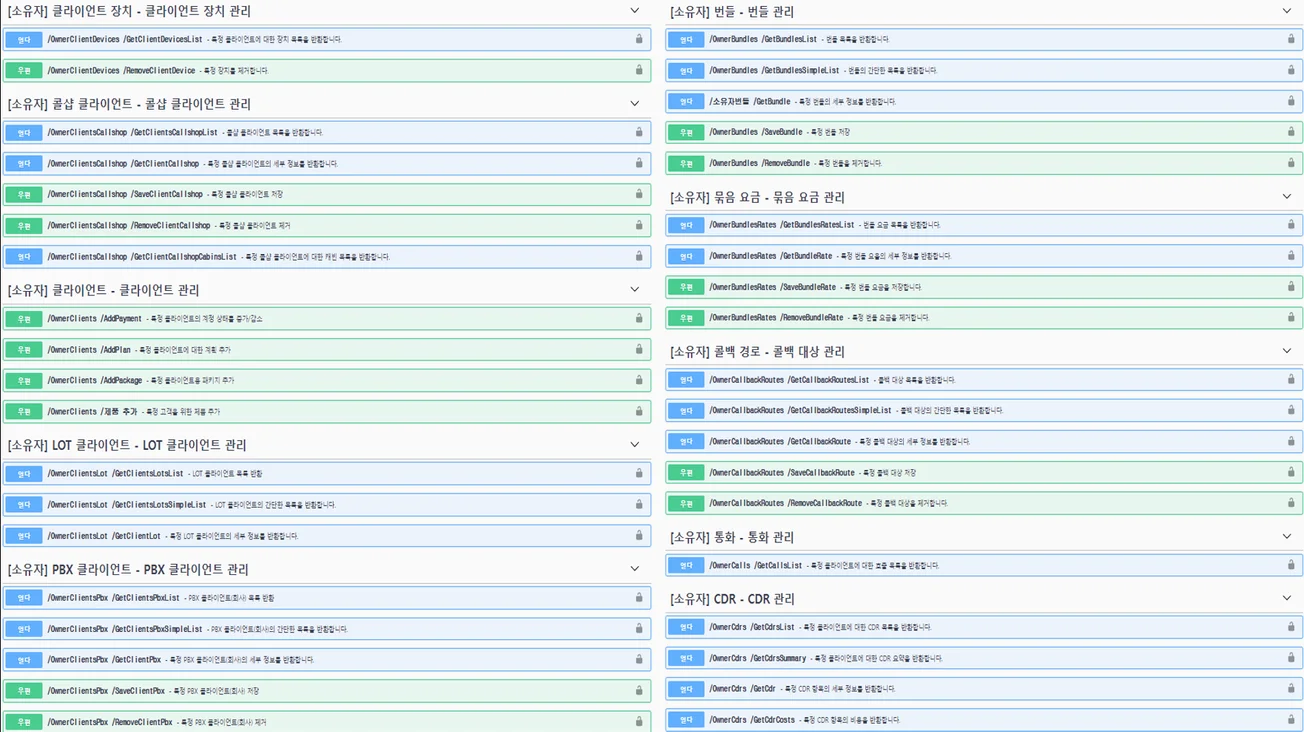Collapse the 클라이언트 장치 관리 section chevron
This screenshot has width=1304, height=732.
634,11
